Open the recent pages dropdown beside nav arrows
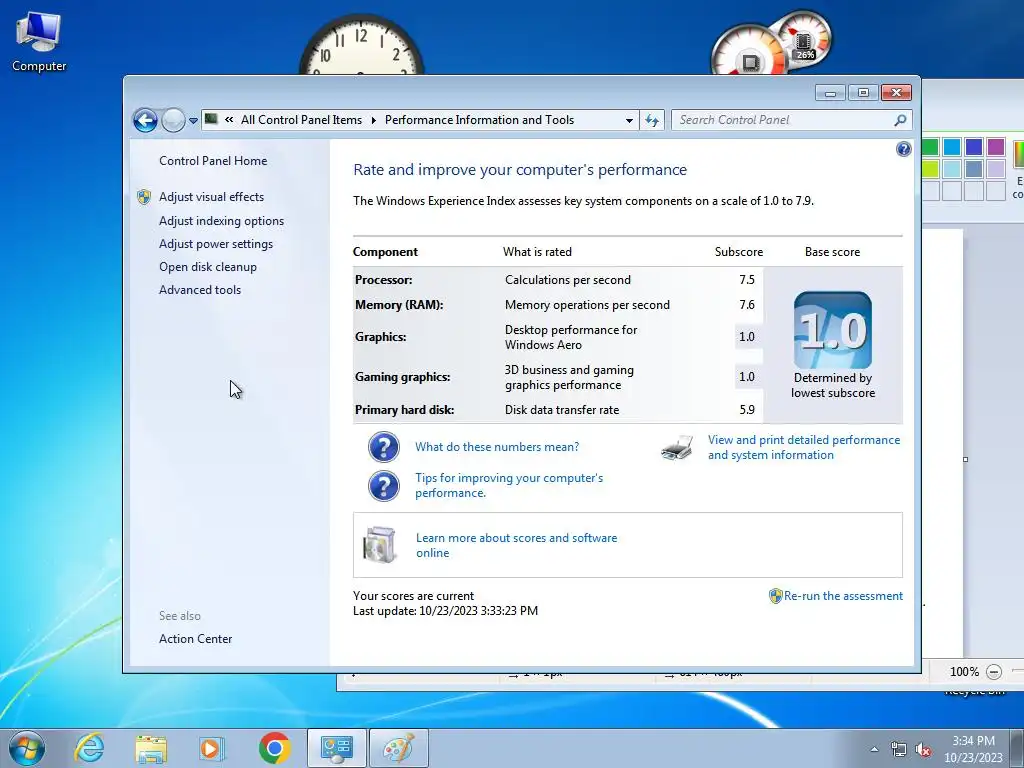The image size is (1024, 768). 193,121
